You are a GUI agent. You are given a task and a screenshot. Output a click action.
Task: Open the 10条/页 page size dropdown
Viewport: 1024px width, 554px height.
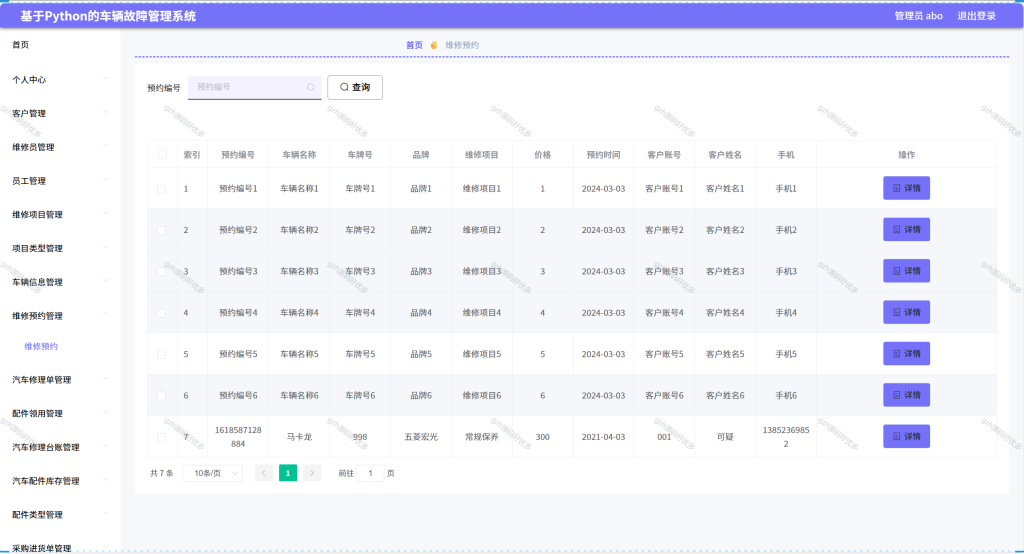(213, 473)
